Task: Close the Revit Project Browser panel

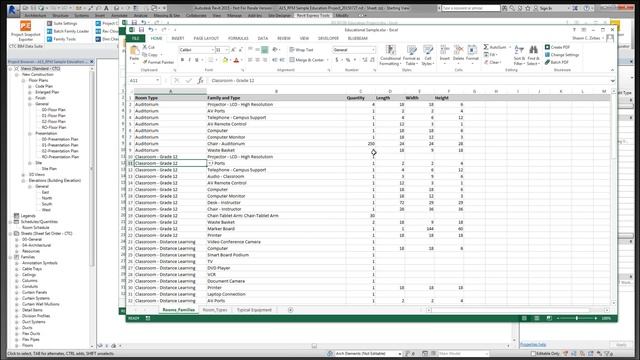Action: click(x=91, y=62)
